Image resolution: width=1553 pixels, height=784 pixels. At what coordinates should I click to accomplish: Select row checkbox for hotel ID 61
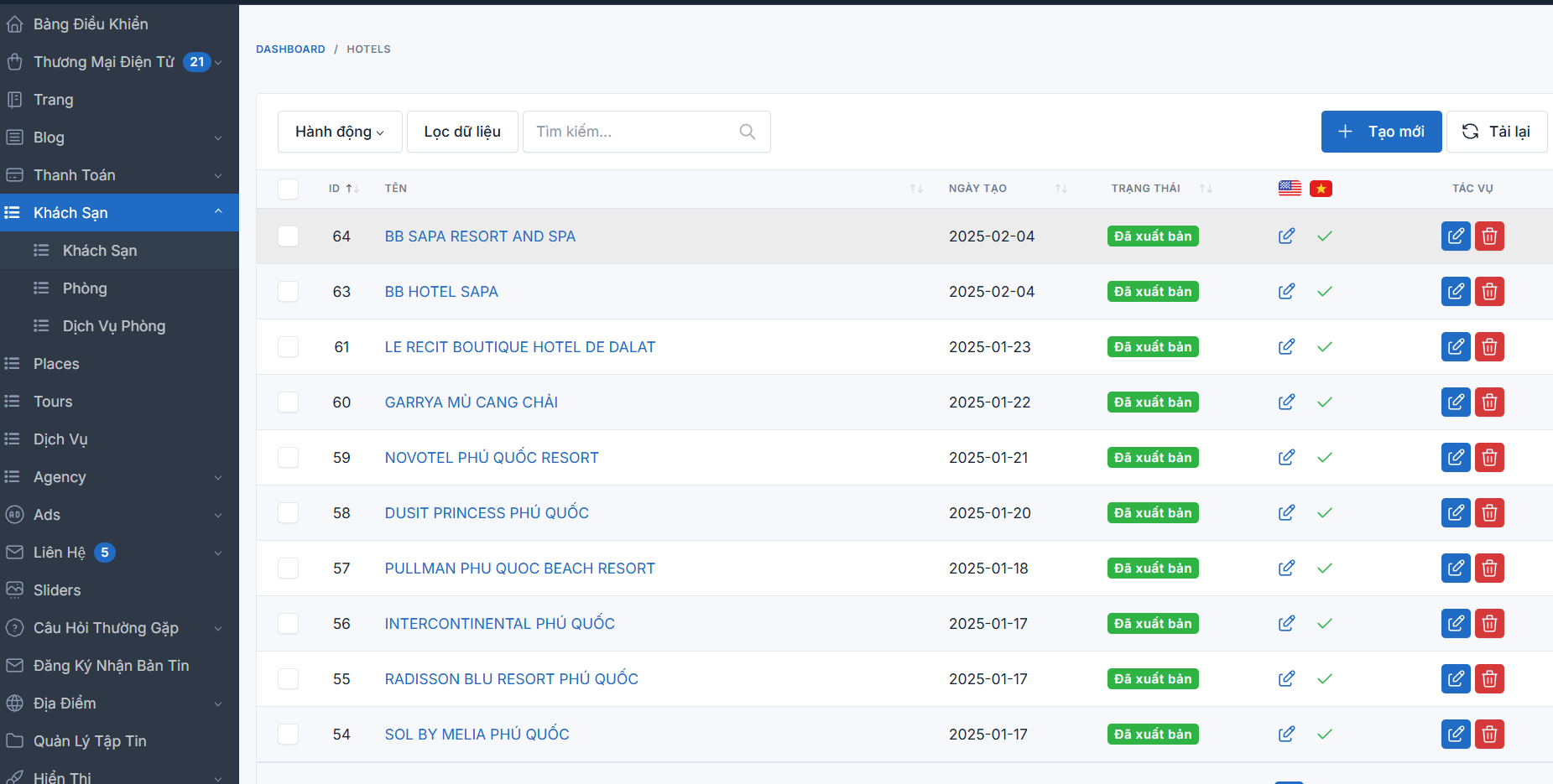click(288, 347)
